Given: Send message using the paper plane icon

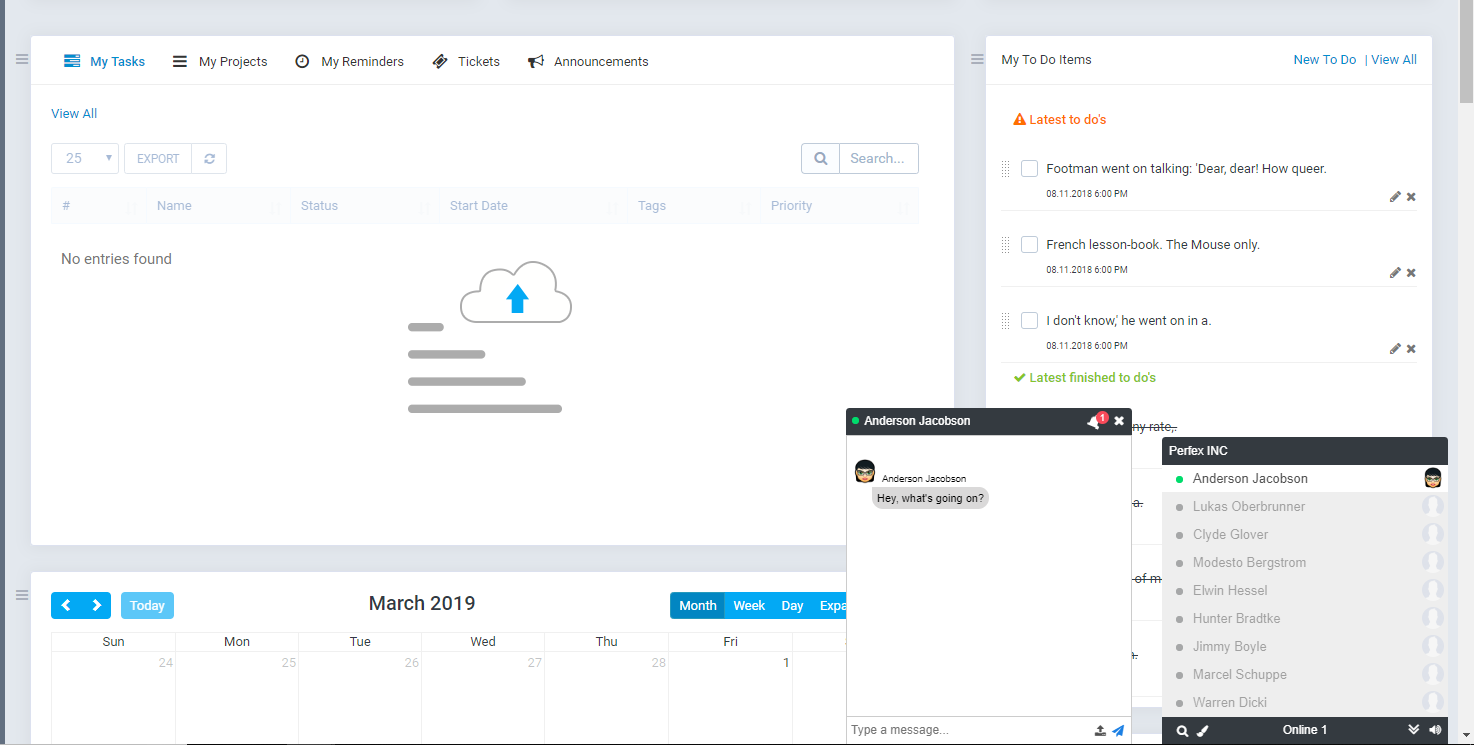Looking at the screenshot, I should coord(1117,730).
